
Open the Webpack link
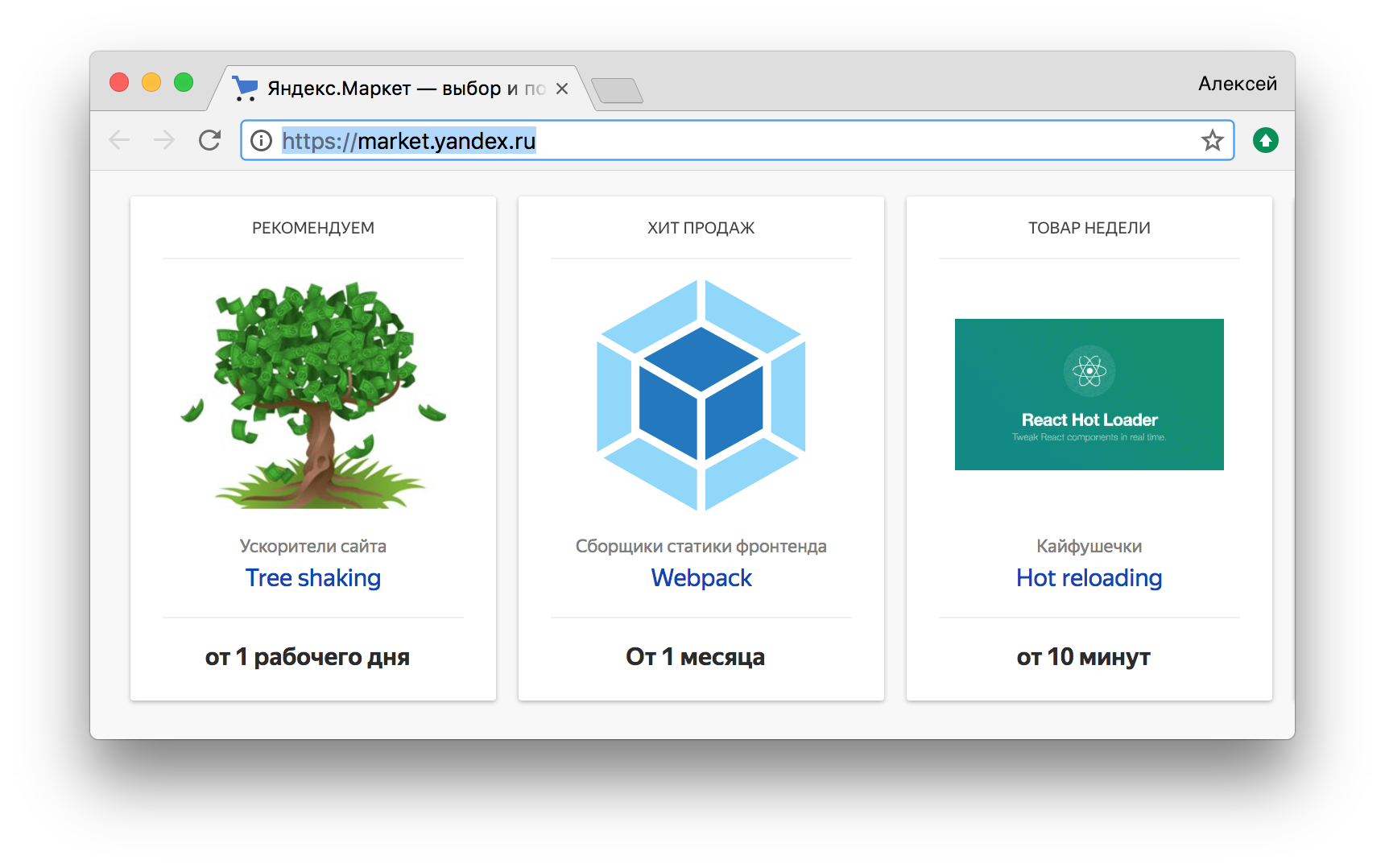[x=701, y=578]
